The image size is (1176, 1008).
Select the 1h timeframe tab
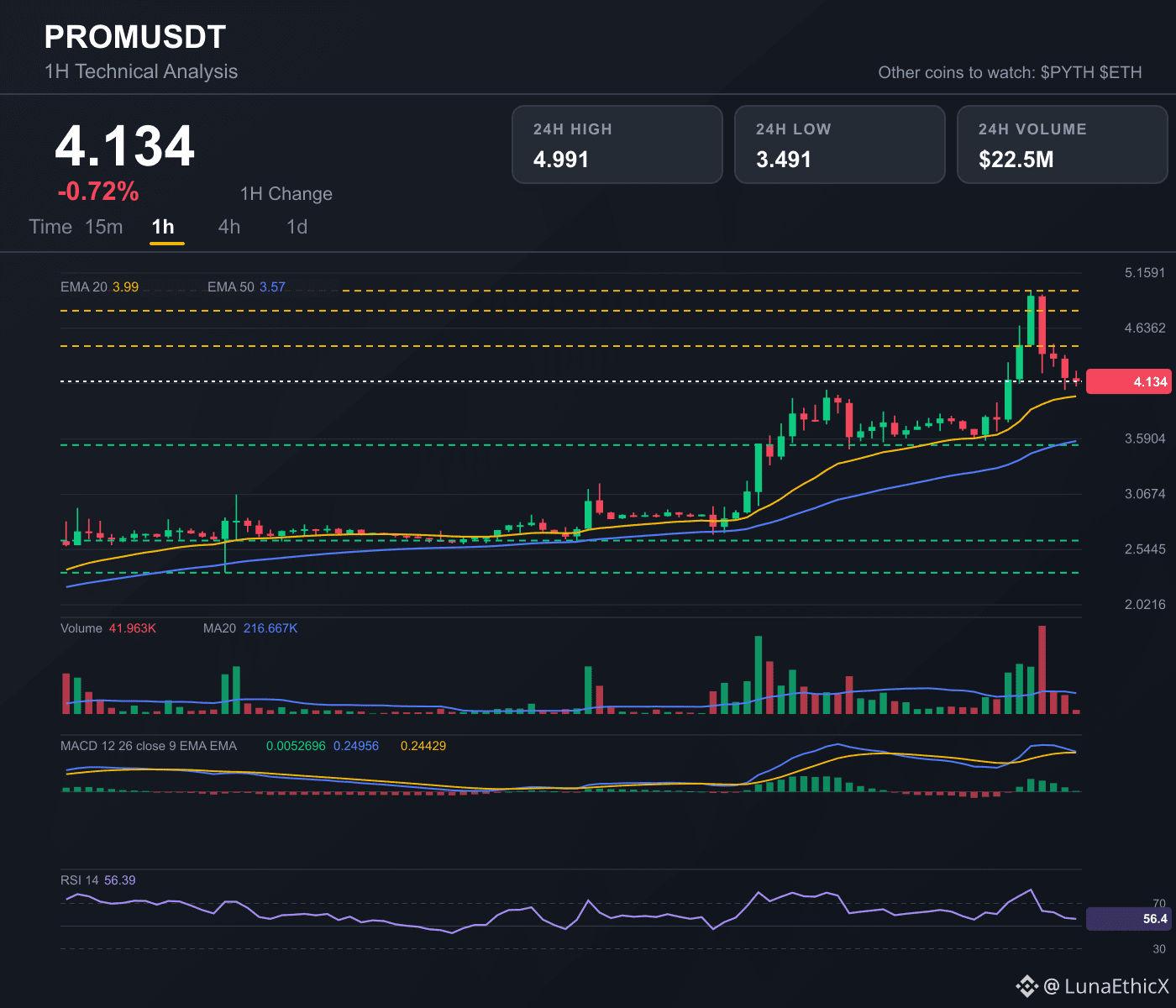click(163, 227)
